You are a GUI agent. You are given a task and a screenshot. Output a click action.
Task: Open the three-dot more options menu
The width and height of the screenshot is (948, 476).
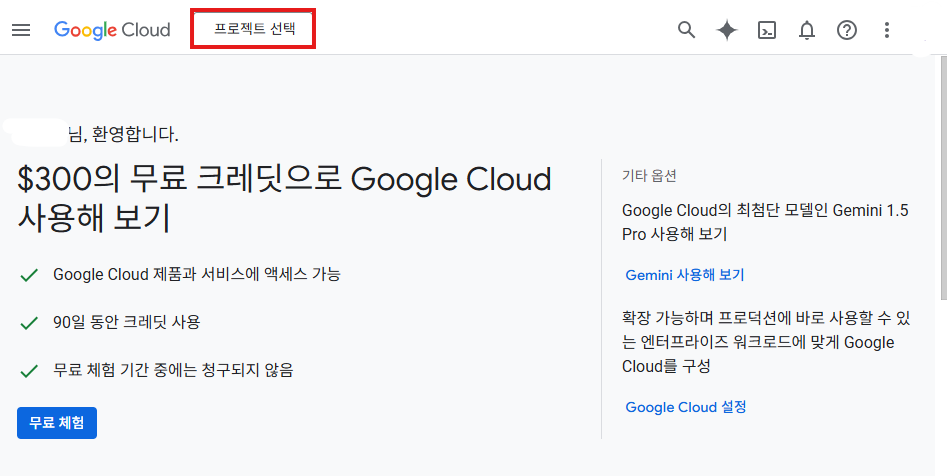coord(886,30)
